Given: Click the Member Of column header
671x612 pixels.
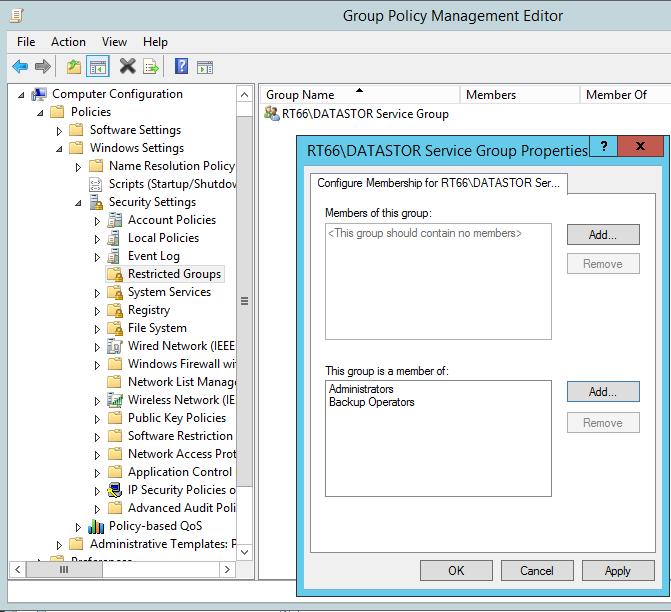Looking at the screenshot, I should pyautogui.click(x=625, y=95).
